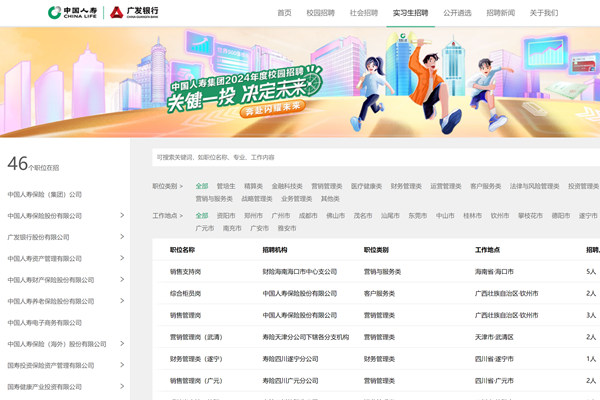The height and width of the screenshot is (400, 600).
Task: Open the 销售管理岗 job in 钦州市
Action: (x=186, y=315)
